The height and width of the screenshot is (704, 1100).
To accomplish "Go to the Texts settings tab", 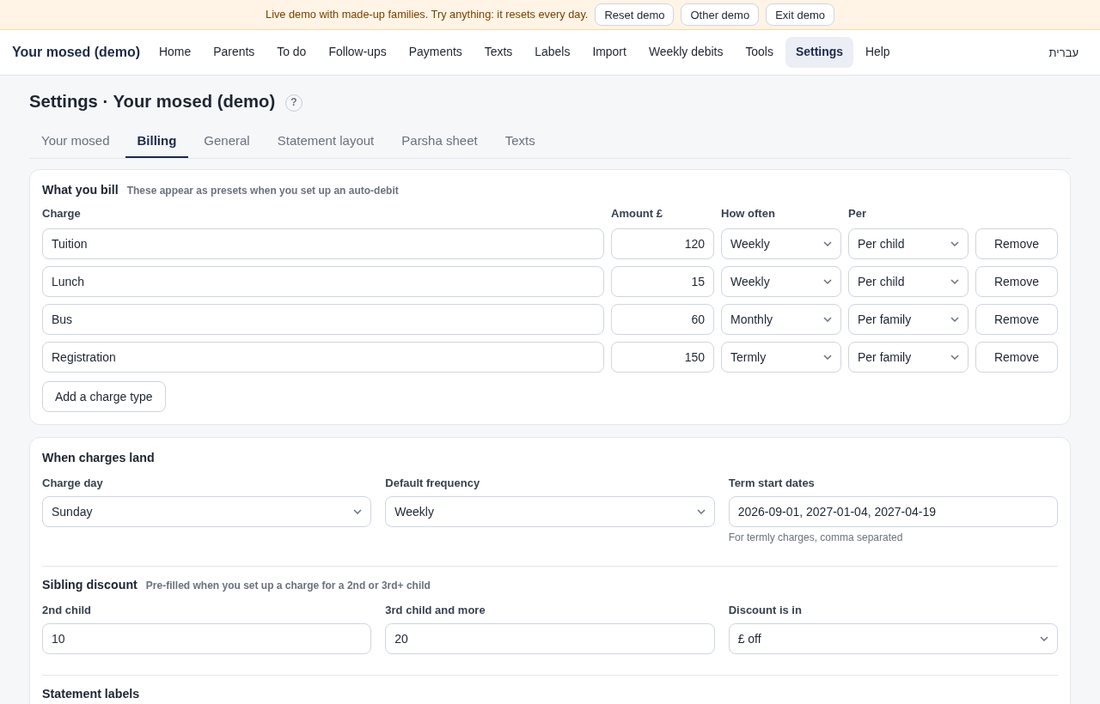I will tap(520, 141).
